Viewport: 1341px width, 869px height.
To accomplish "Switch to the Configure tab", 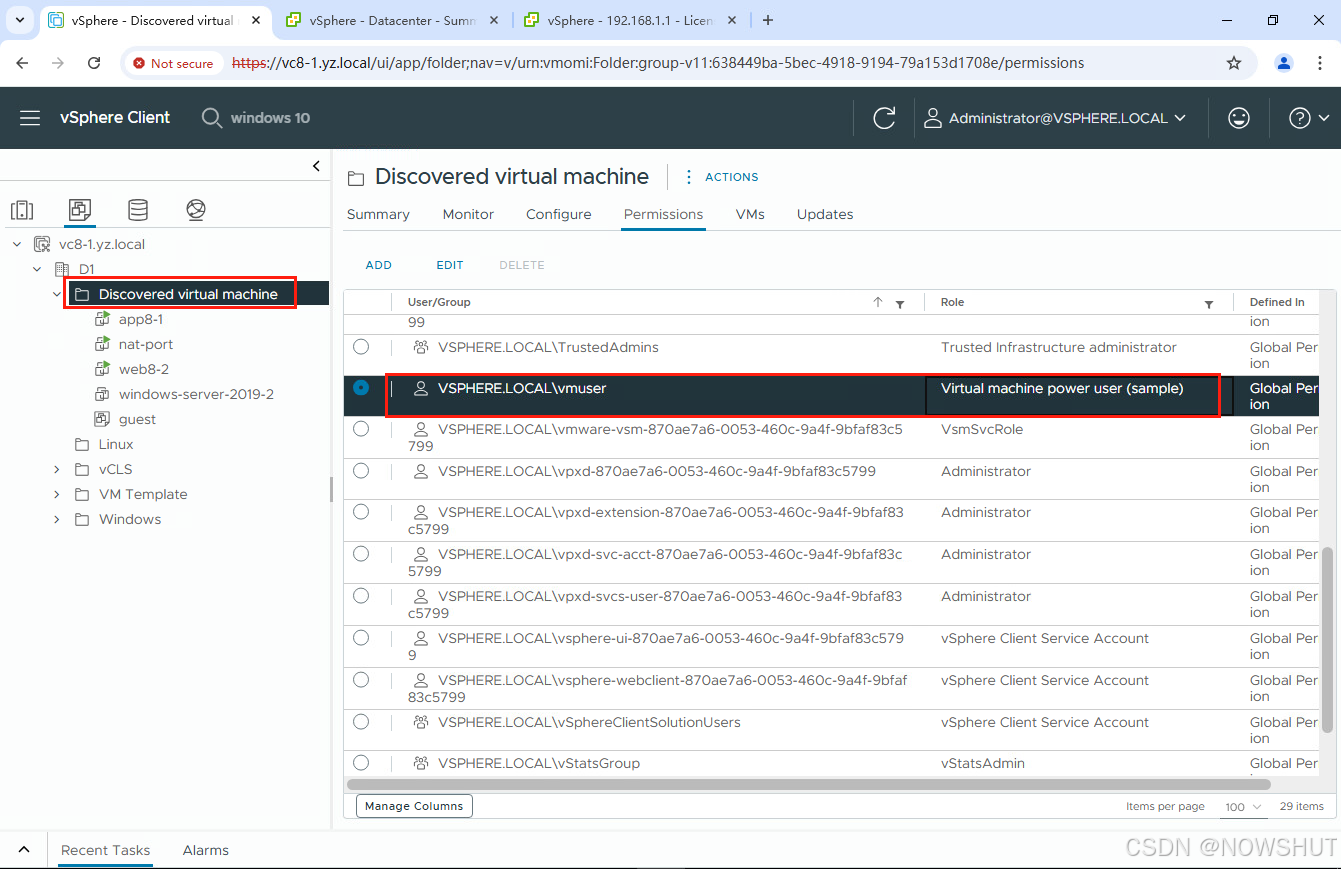I will (559, 214).
